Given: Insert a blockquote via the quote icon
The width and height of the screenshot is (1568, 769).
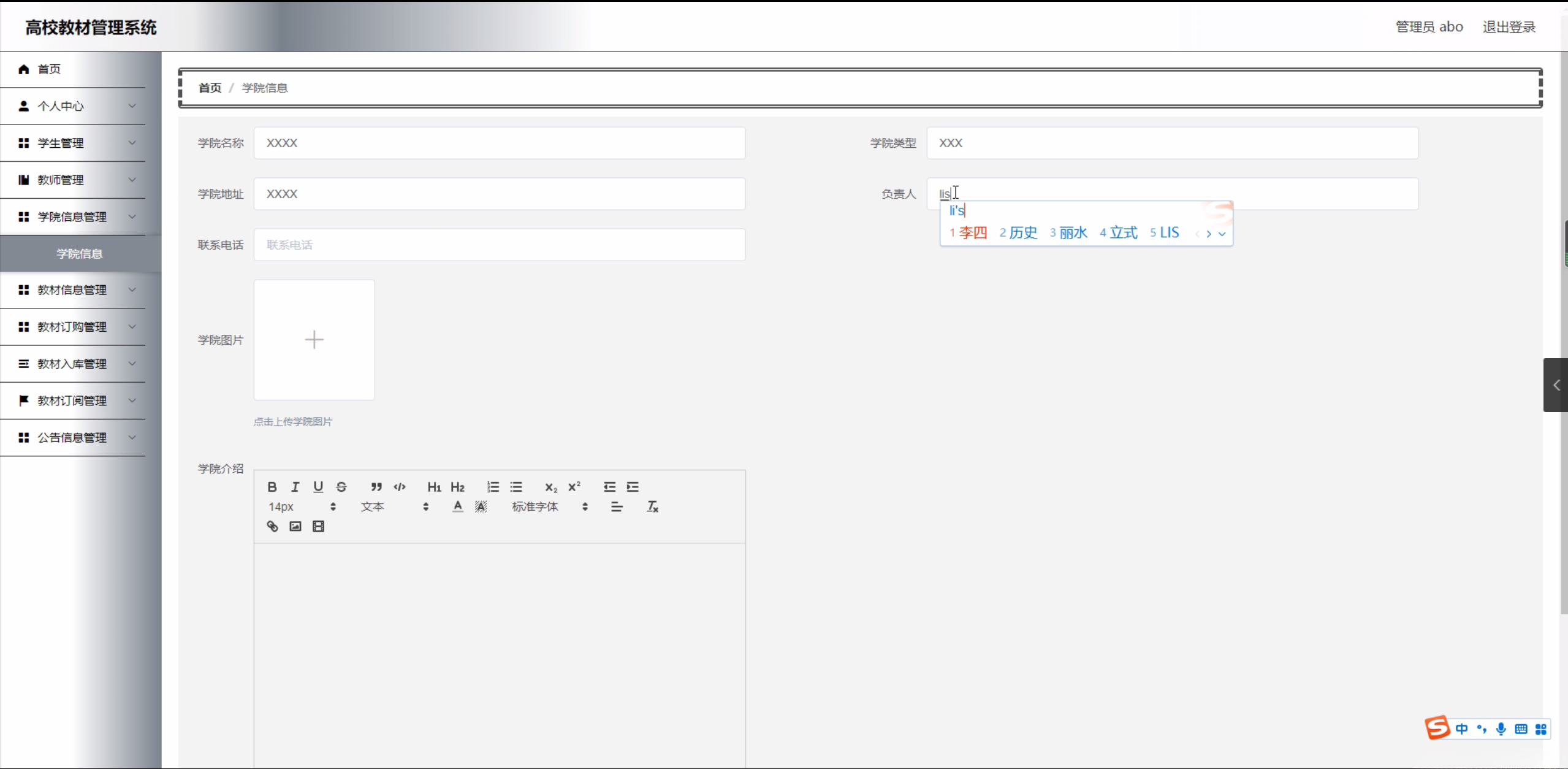Looking at the screenshot, I should [376, 487].
